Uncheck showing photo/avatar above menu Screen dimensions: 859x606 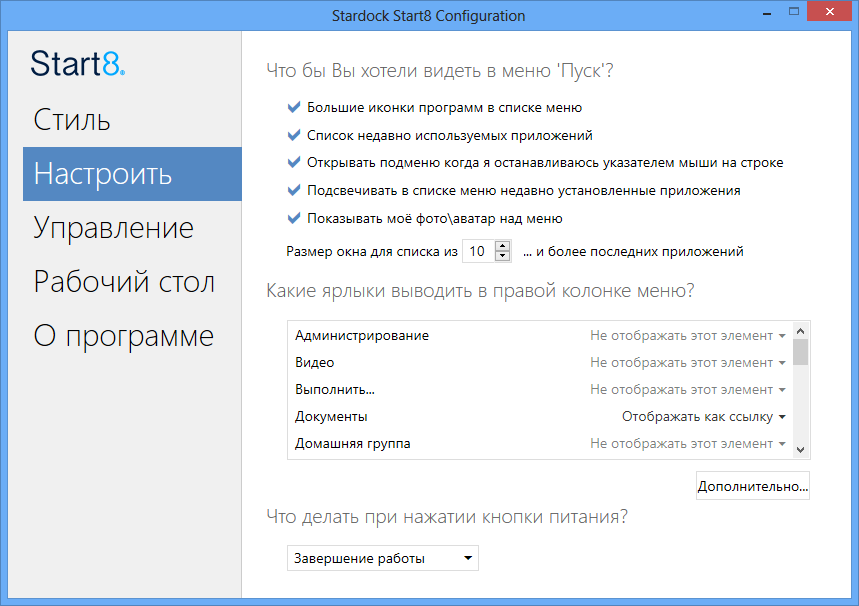tap(293, 217)
